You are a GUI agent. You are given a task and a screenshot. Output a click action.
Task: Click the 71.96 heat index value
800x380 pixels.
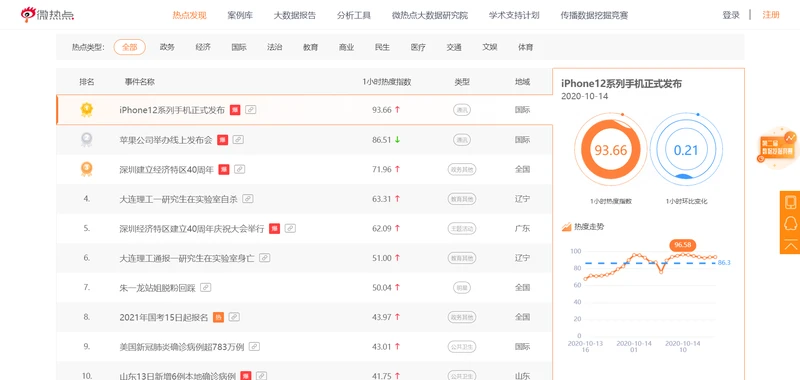coord(382,169)
